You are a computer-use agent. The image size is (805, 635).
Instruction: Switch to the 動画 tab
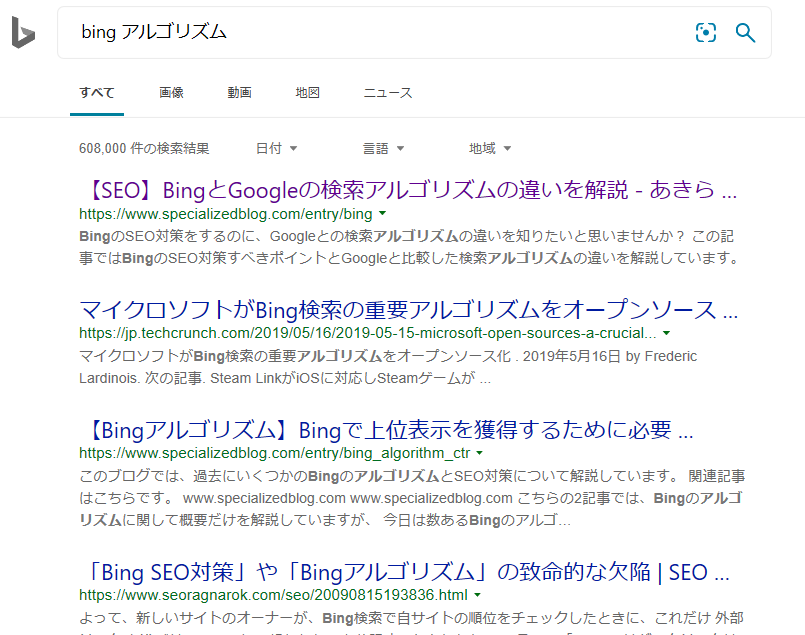239,93
